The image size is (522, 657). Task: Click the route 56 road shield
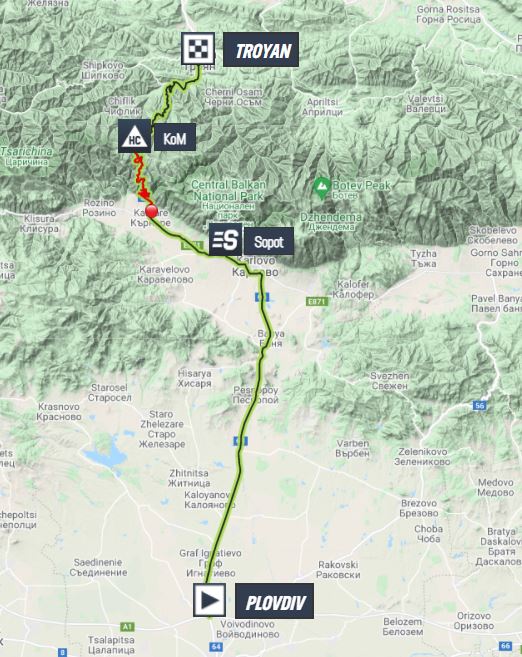click(x=479, y=405)
